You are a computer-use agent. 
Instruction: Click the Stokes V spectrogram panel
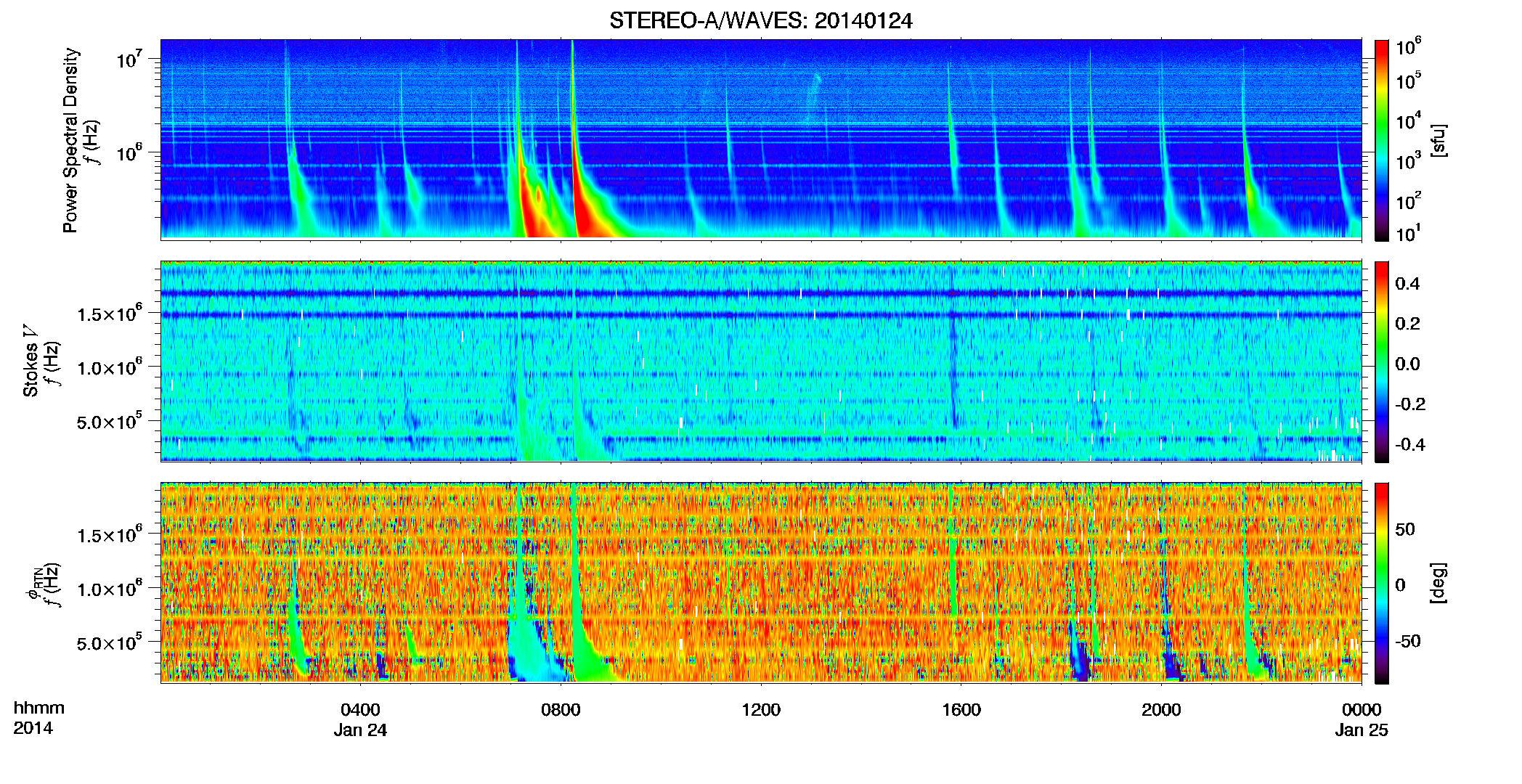click(761, 362)
